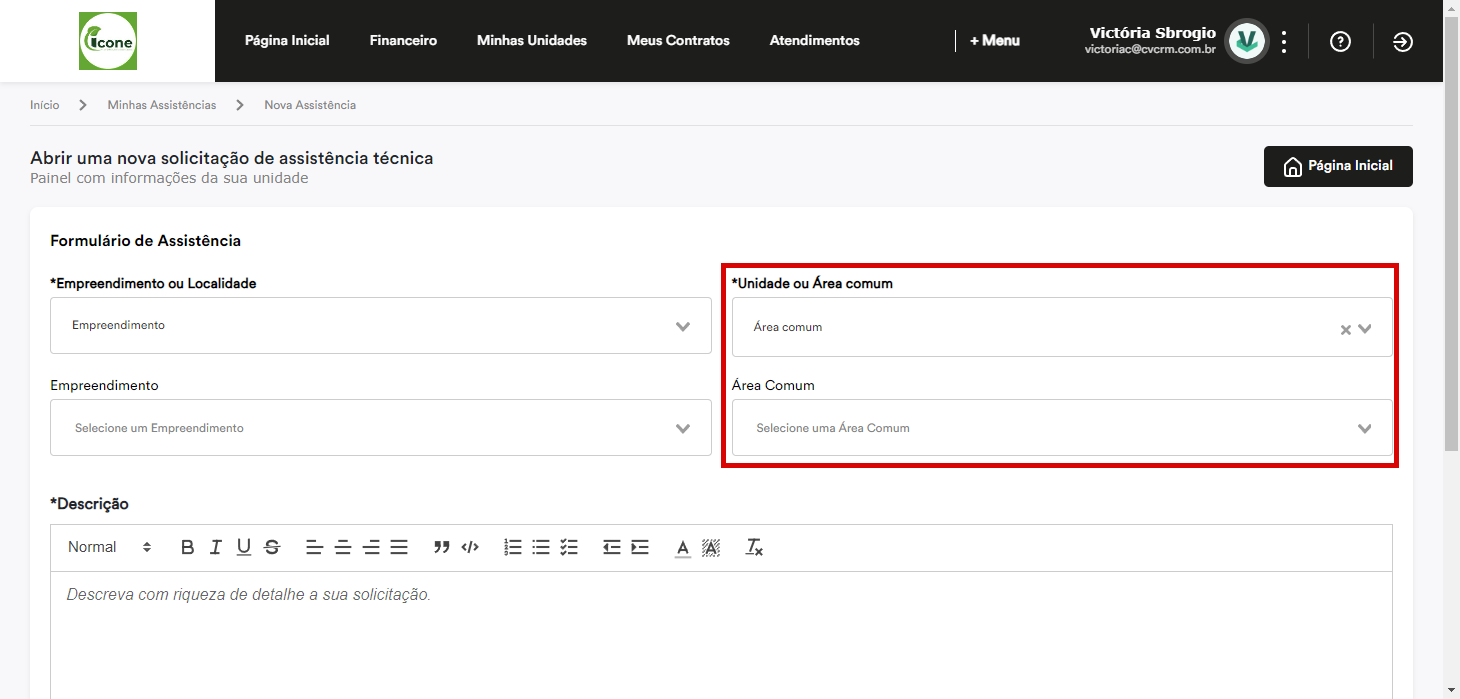Insert a blockquote
1460x699 pixels.
[441, 547]
